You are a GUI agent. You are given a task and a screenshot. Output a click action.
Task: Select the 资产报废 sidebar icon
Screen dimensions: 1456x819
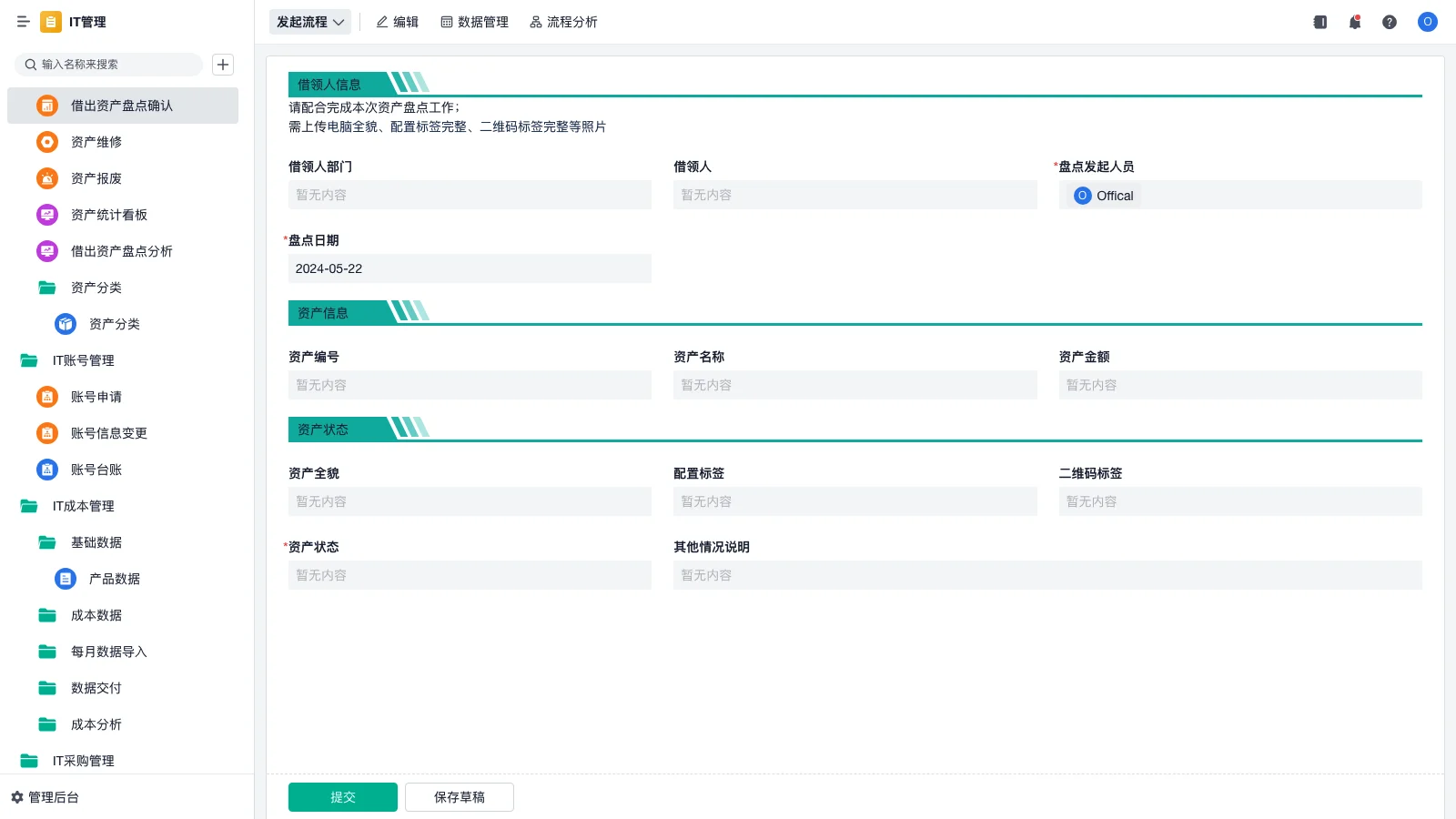46,178
